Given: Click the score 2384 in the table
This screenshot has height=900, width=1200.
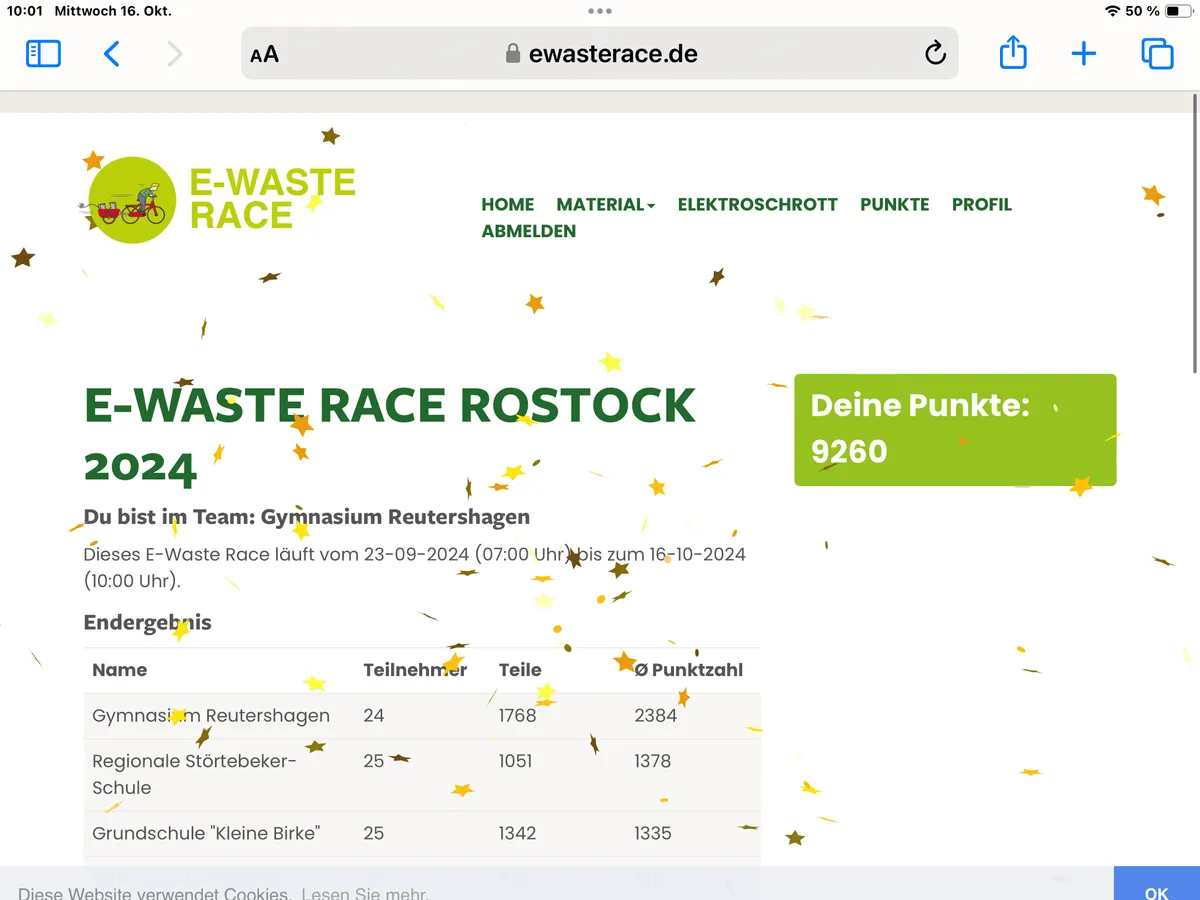Looking at the screenshot, I should 656,715.
